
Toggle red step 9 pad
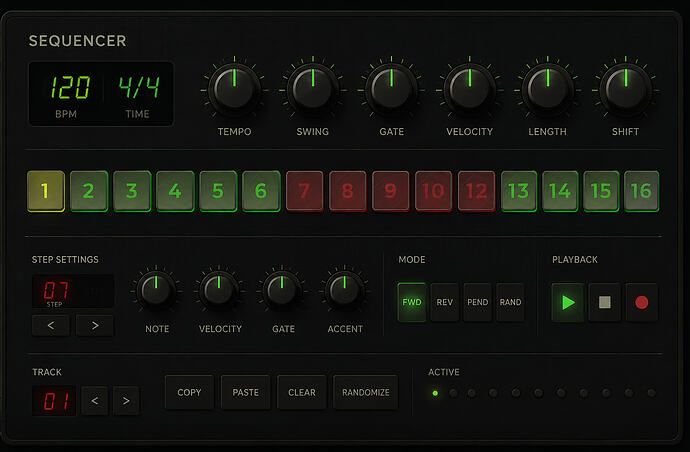click(391, 191)
